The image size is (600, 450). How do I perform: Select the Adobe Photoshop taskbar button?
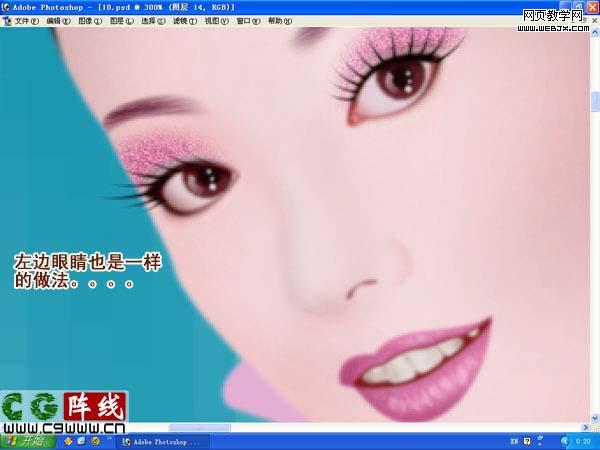tap(163, 442)
